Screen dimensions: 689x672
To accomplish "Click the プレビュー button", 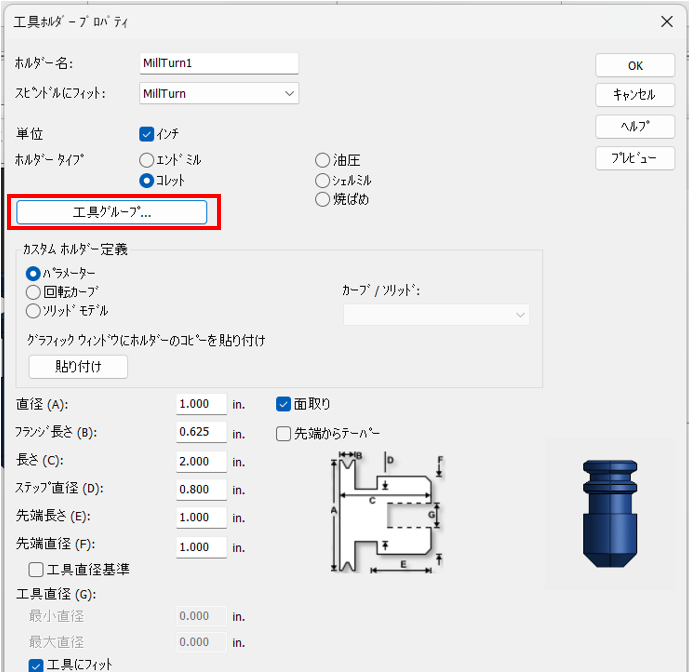I will click(635, 158).
